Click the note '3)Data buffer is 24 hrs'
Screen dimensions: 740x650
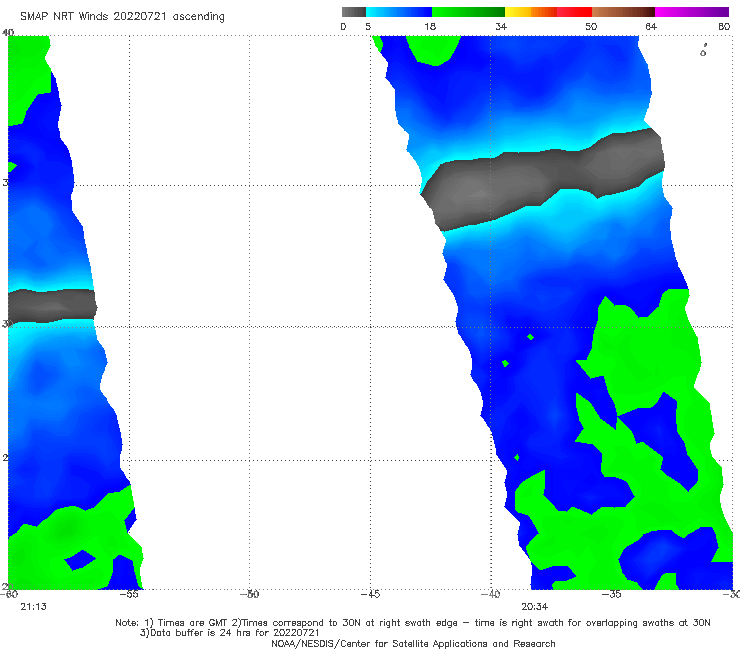[230, 633]
